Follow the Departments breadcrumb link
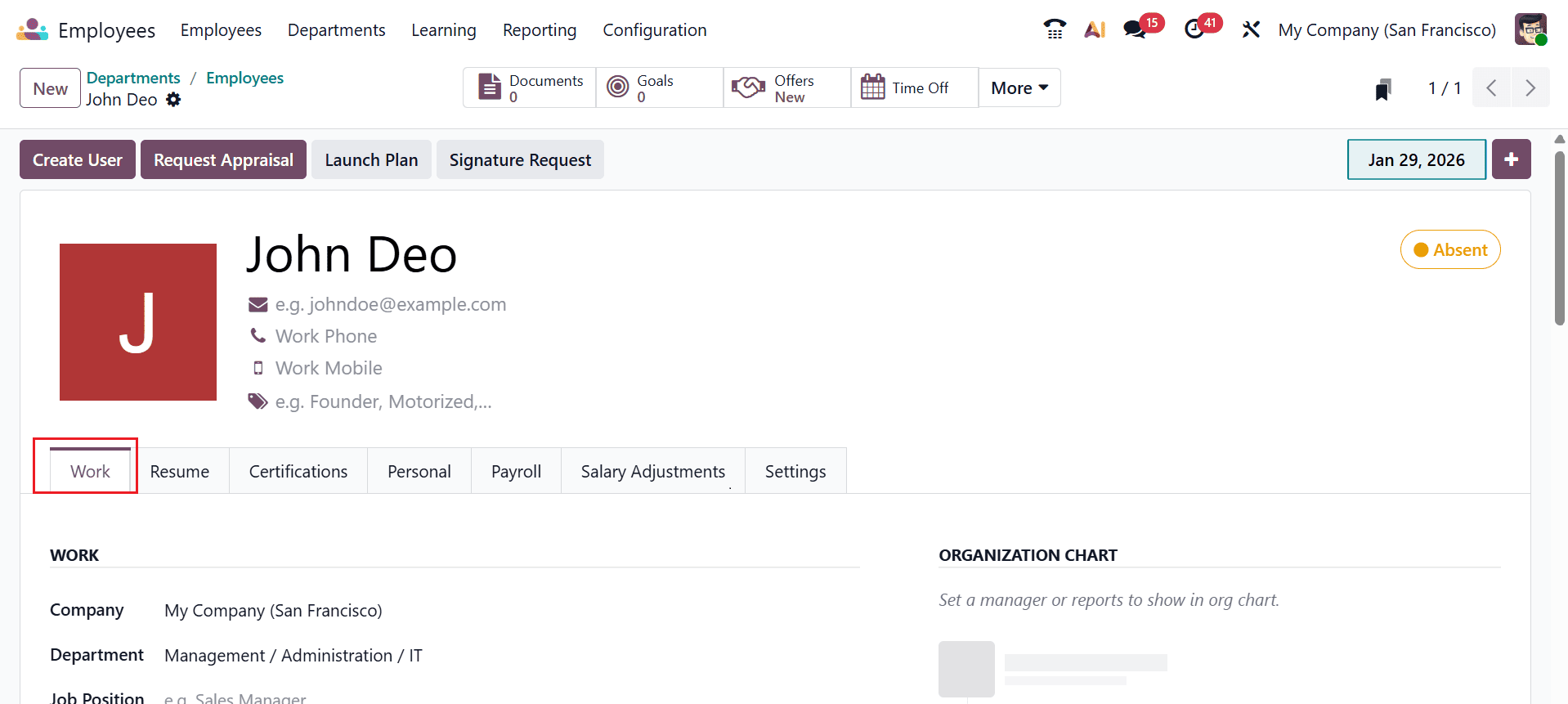1568x704 pixels. (x=133, y=78)
